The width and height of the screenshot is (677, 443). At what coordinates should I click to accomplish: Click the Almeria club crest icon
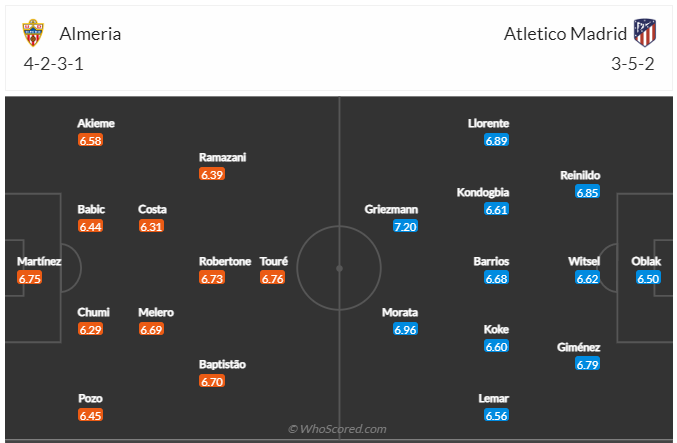pyautogui.click(x=33, y=34)
